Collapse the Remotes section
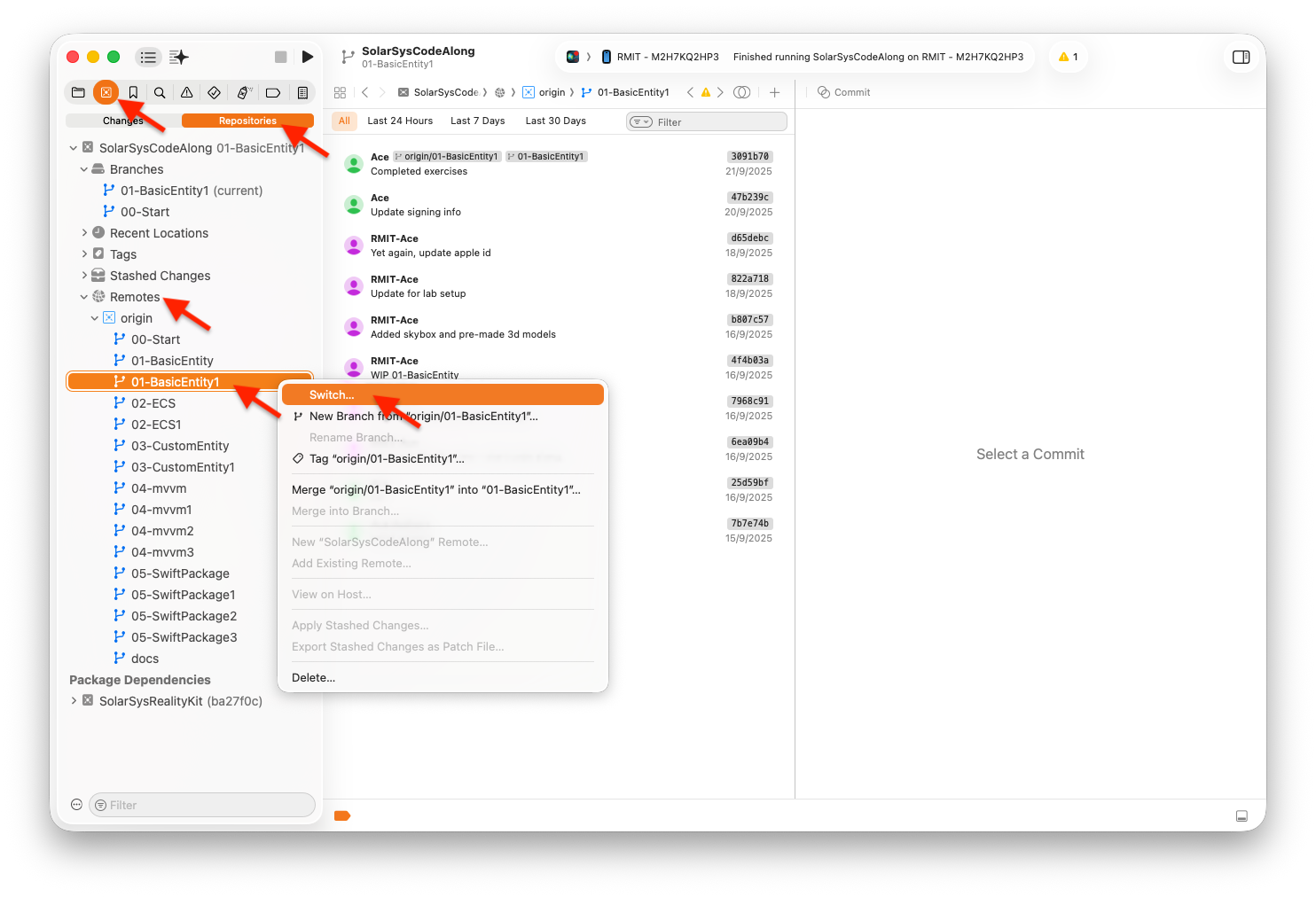Viewport: 1316px width, 897px height. (84, 297)
